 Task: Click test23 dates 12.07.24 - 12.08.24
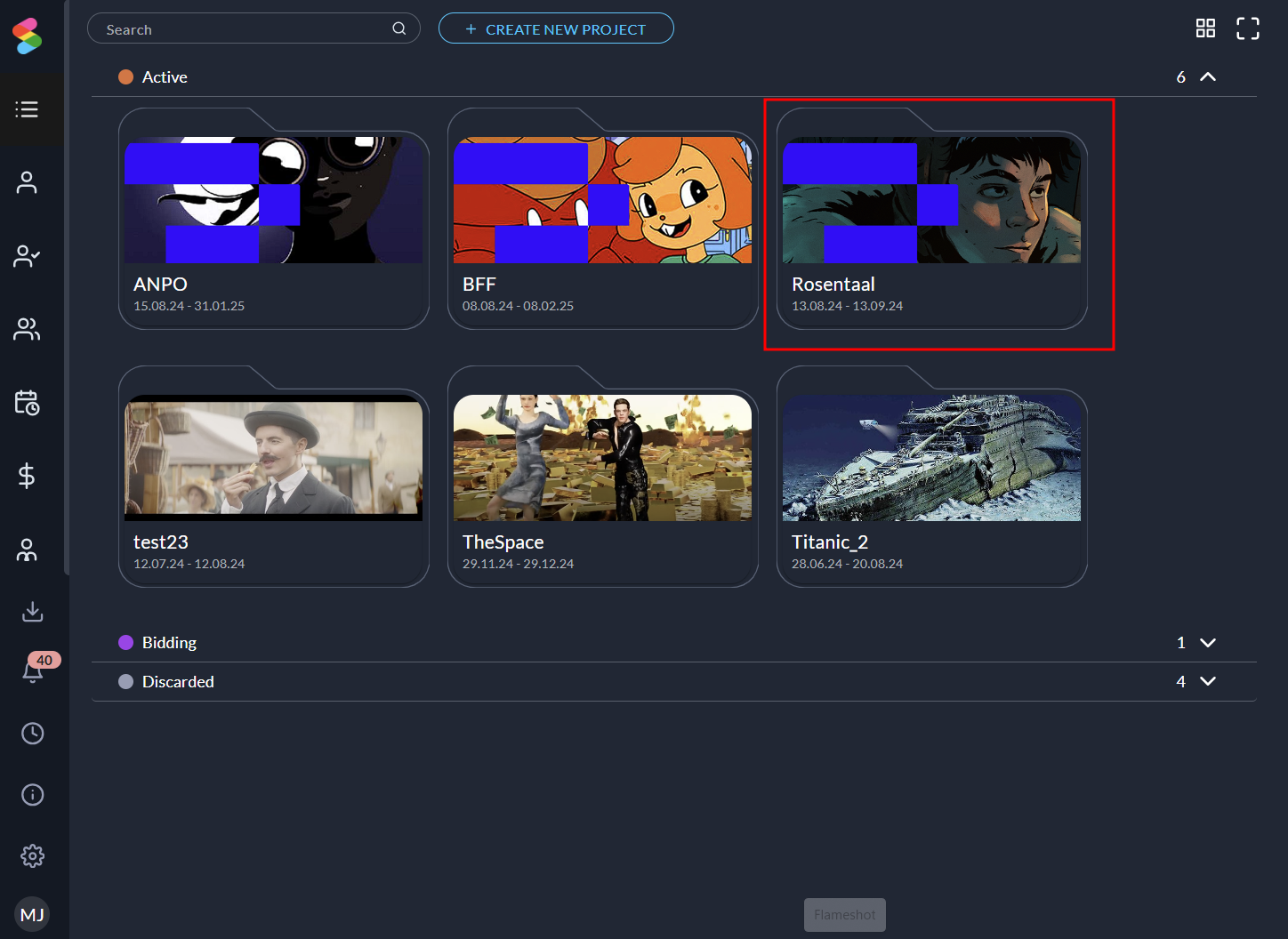(x=189, y=564)
